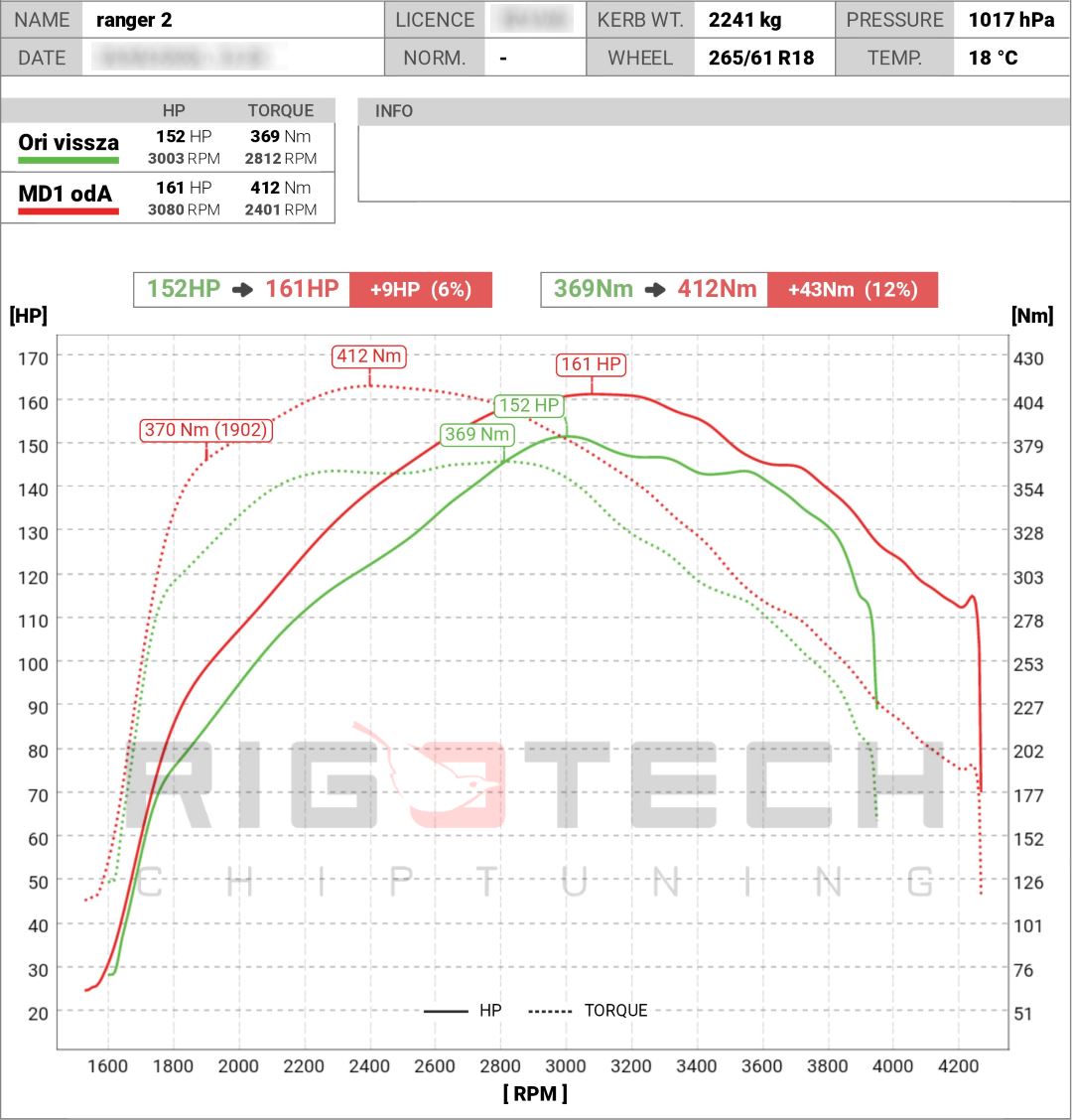Click the blurred licence field
The height and width of the screenshot is (1120, 1072).
535,20
